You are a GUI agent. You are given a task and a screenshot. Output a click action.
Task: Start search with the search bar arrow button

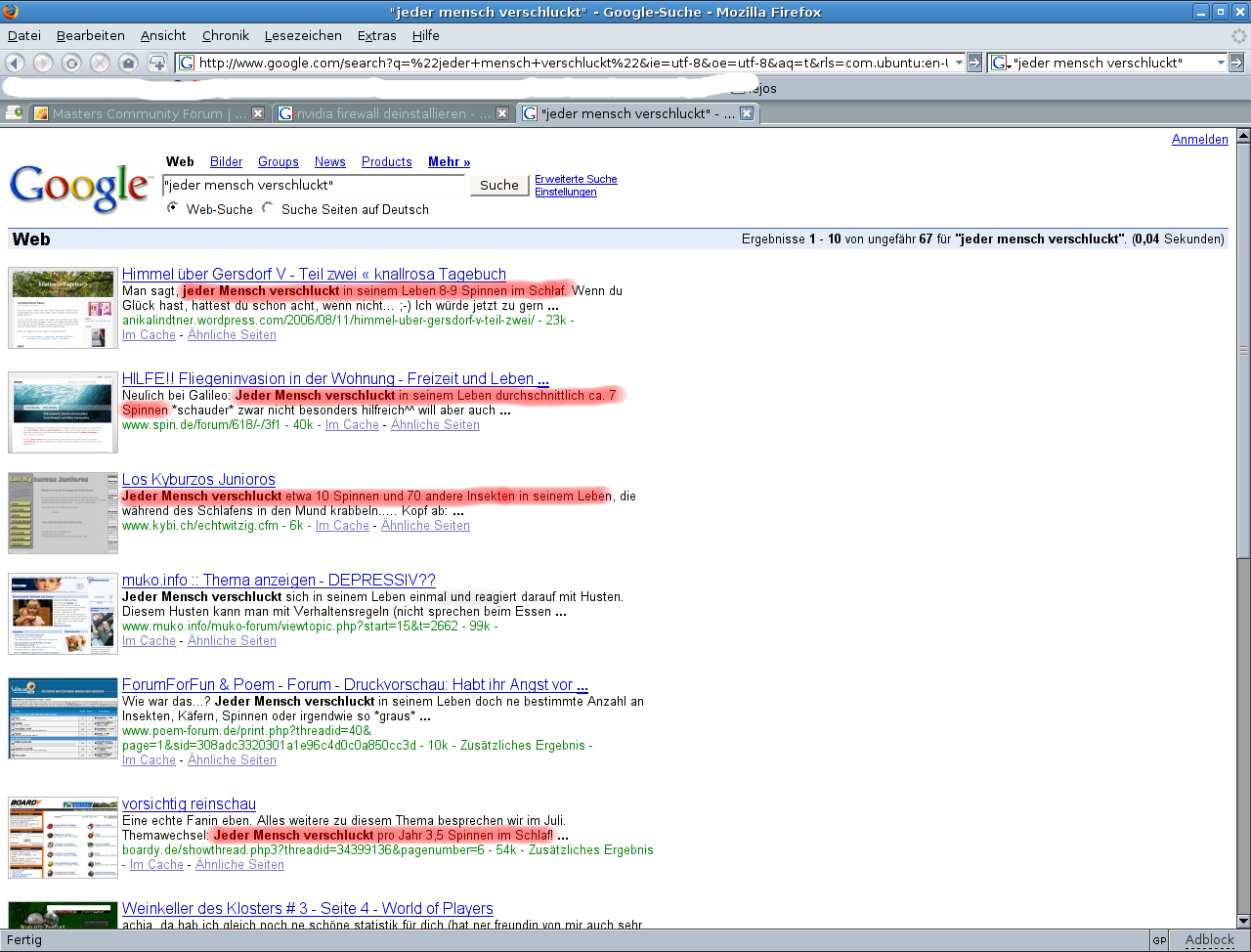coord(1236,63)
